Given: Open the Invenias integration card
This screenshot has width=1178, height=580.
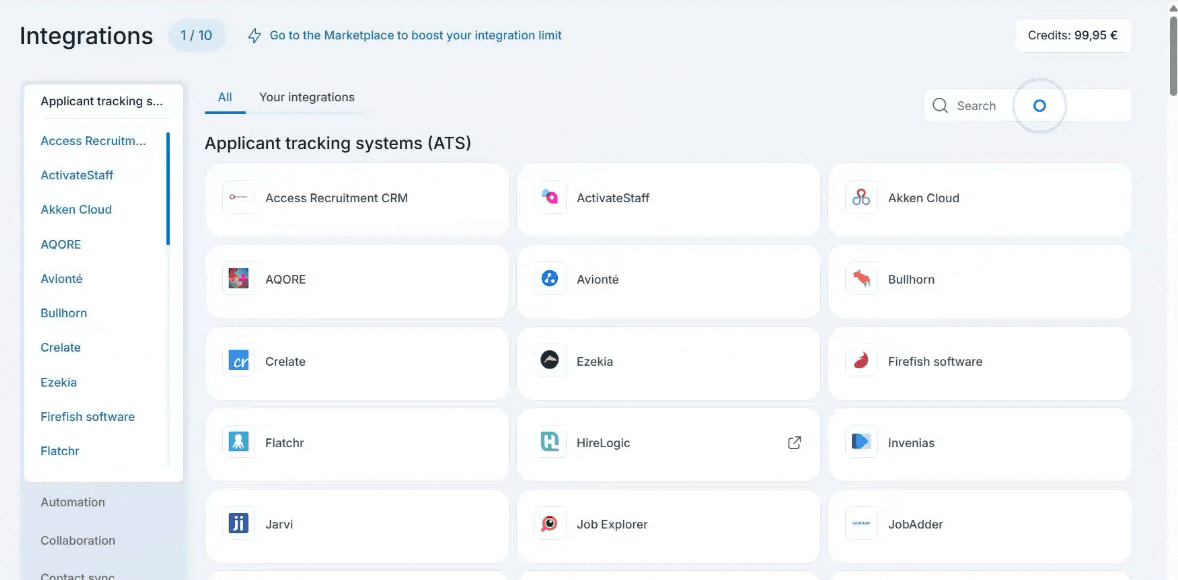Looking at the screenshot, I should click(x=980, y=443).
